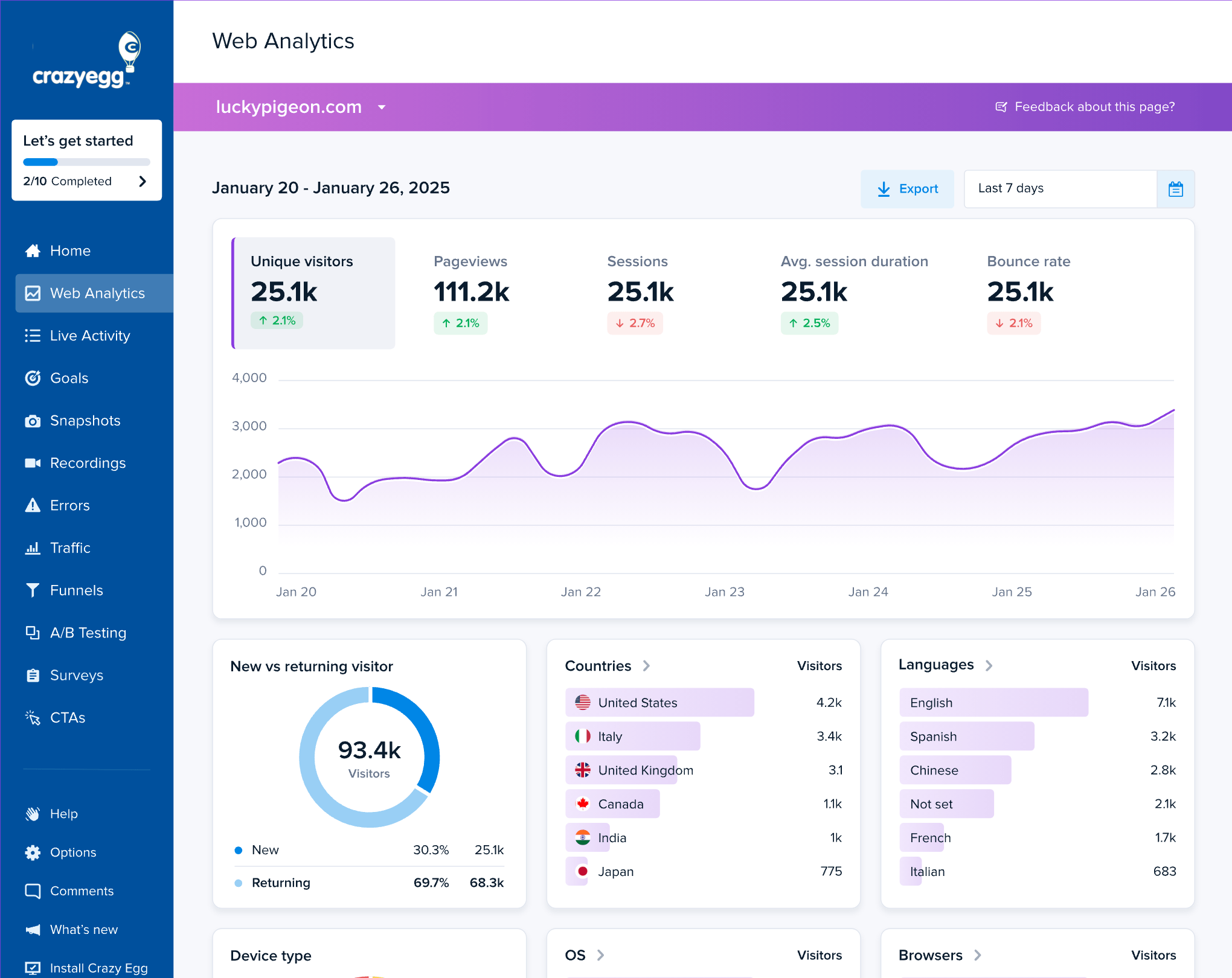This screenshot has height=978, width=1232.
Task: Click the Let's get started progress bar
Action: 86,162
